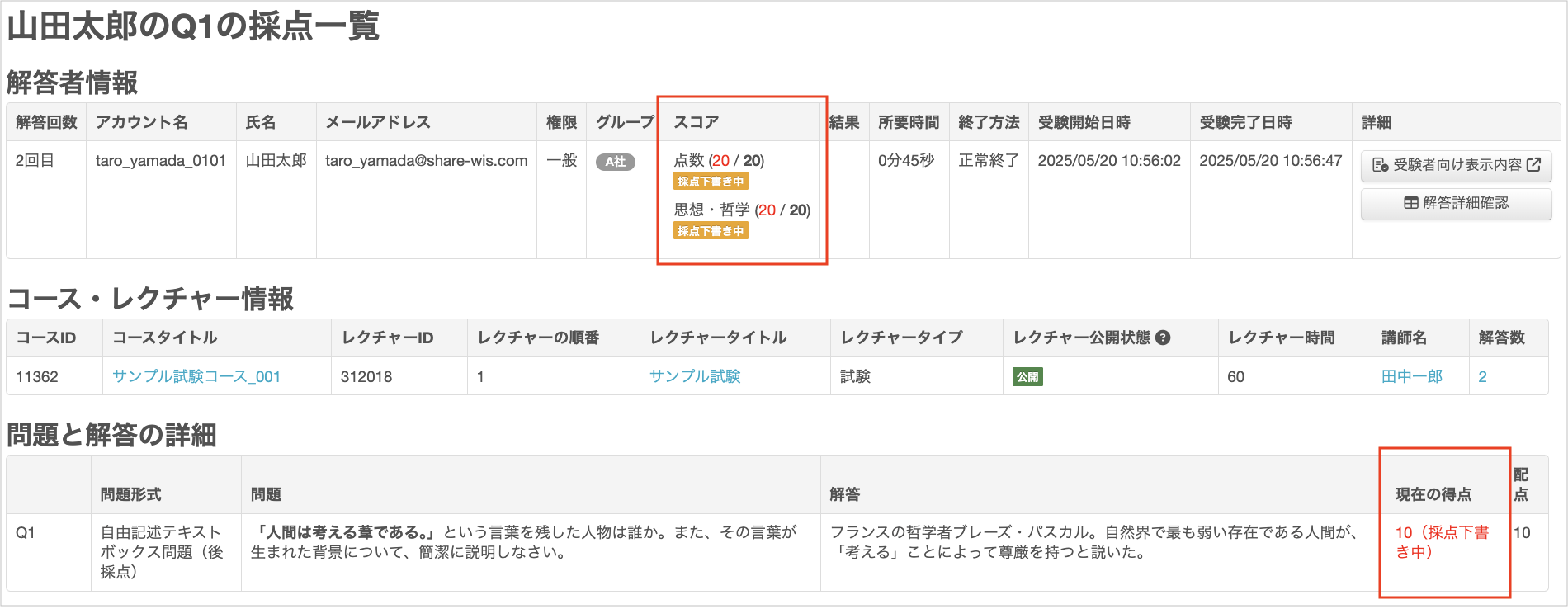Click the 解答者情報 section heading

pyautogui.click(x=73, y=83)
